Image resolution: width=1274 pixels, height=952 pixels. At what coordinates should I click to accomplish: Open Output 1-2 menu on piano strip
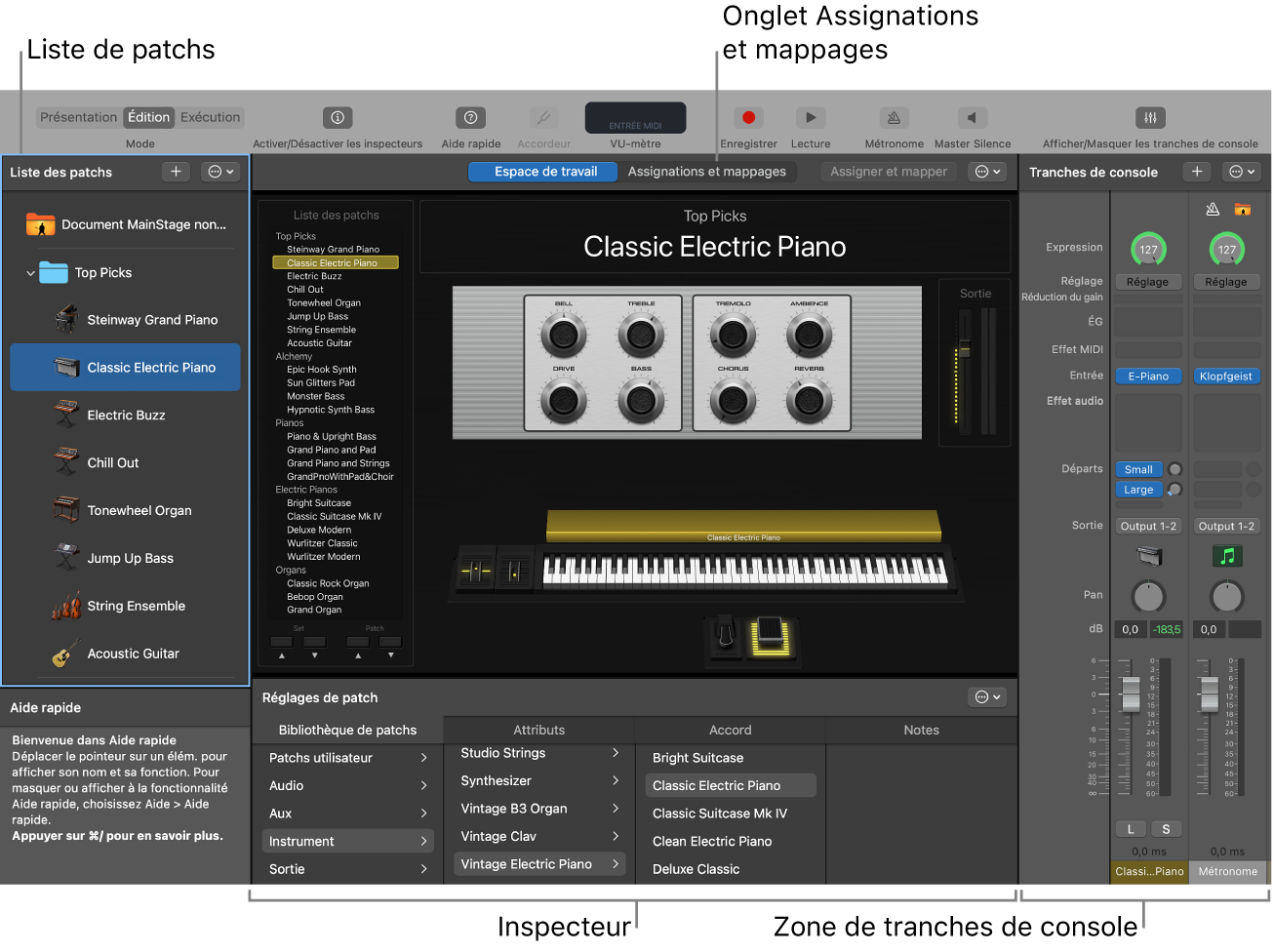point(1148,526)
